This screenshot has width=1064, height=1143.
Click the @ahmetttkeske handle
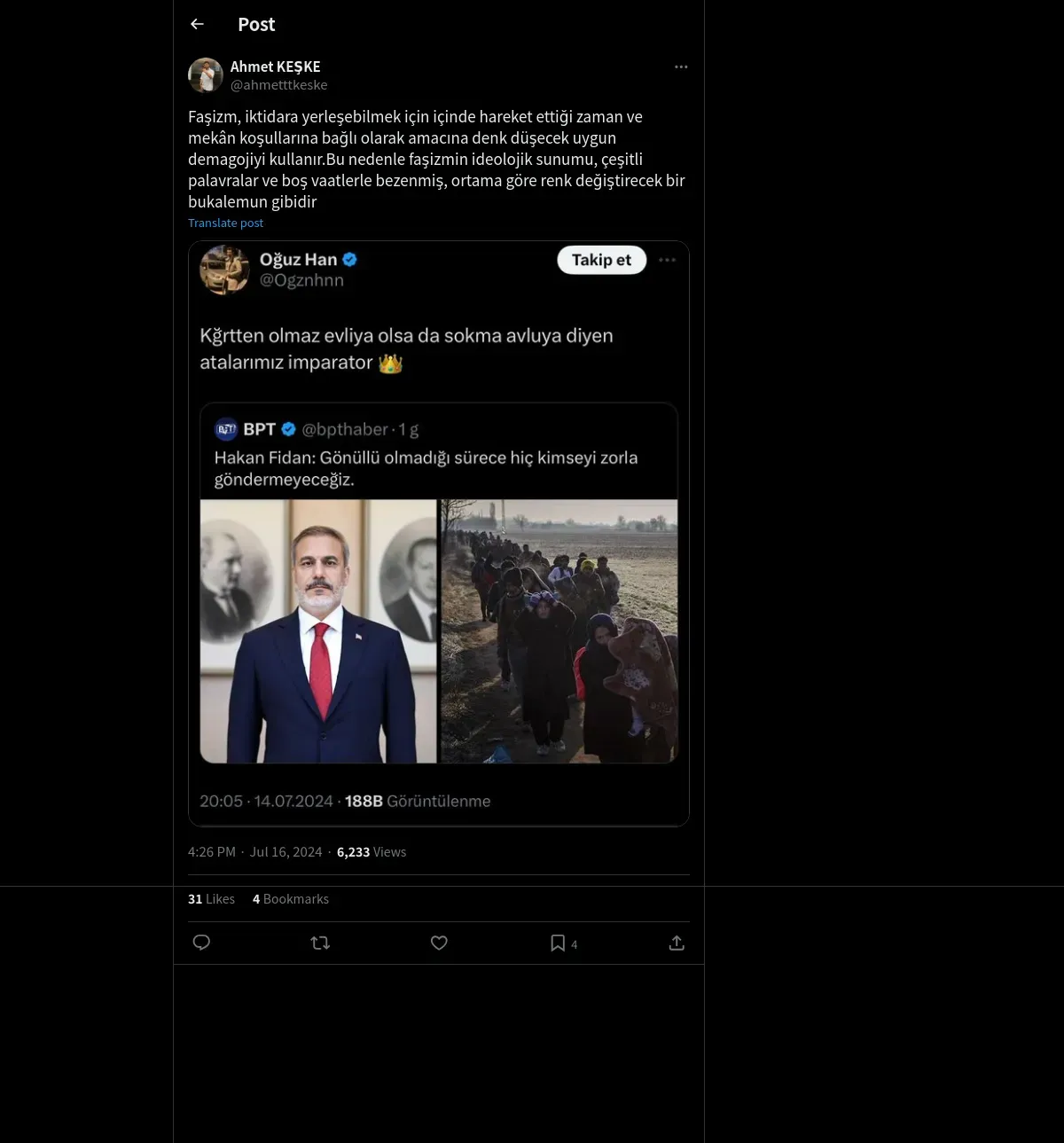pyautogui.click(x=278, y=85)
